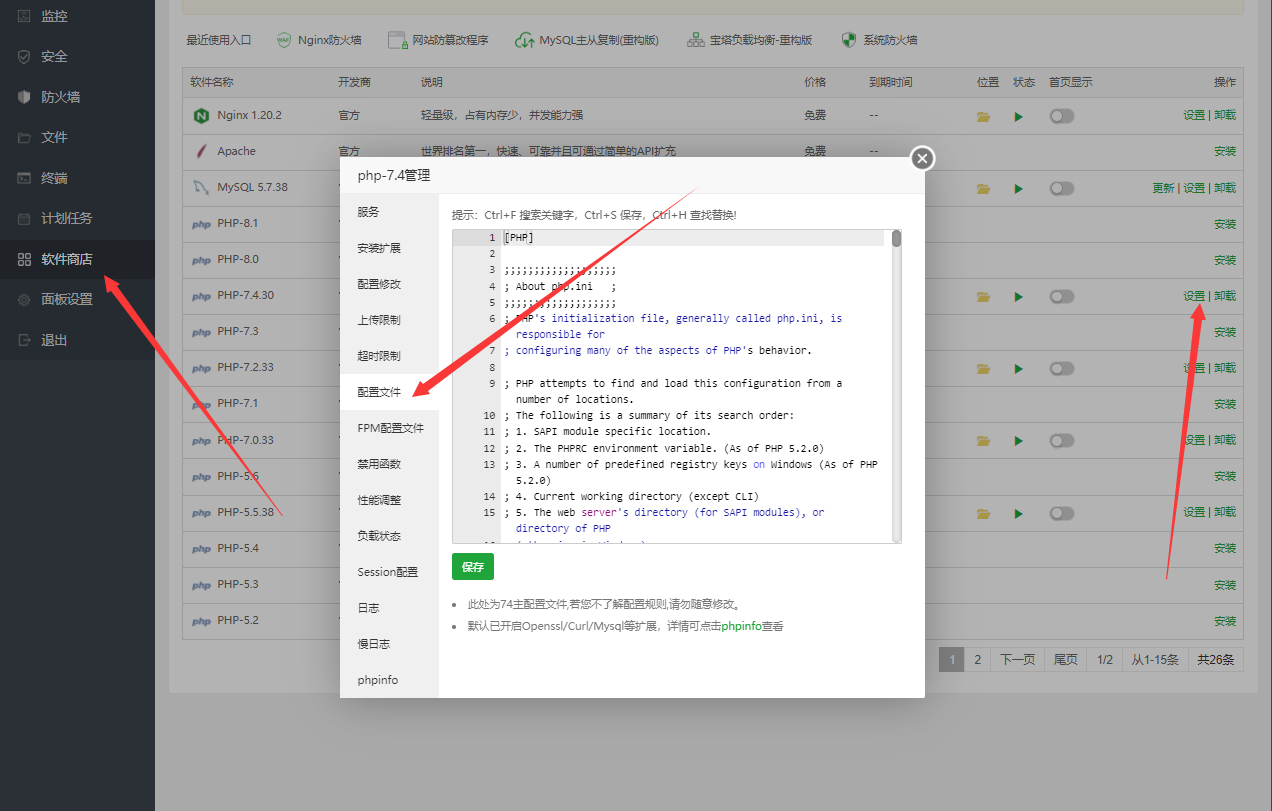Switch to the FPM配置文件 tab

(389, 428)
